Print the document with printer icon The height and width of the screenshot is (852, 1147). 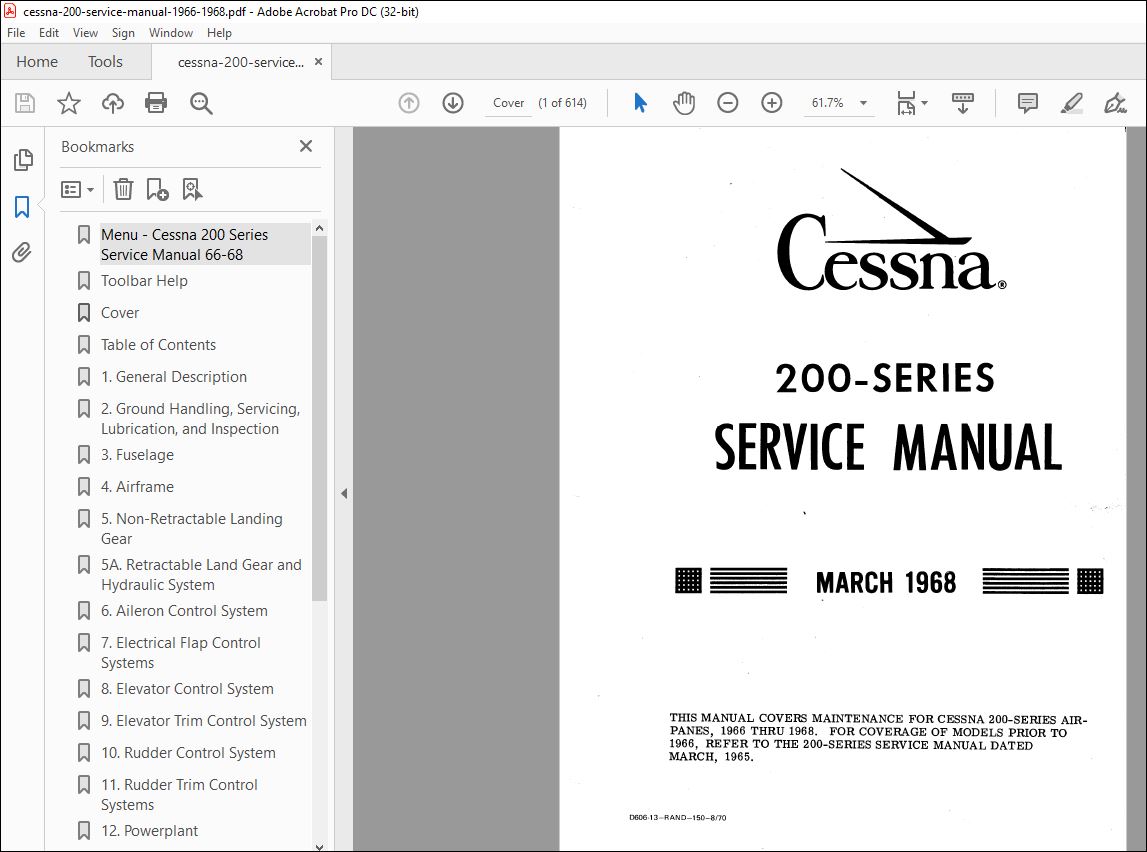tap(156, 103)
